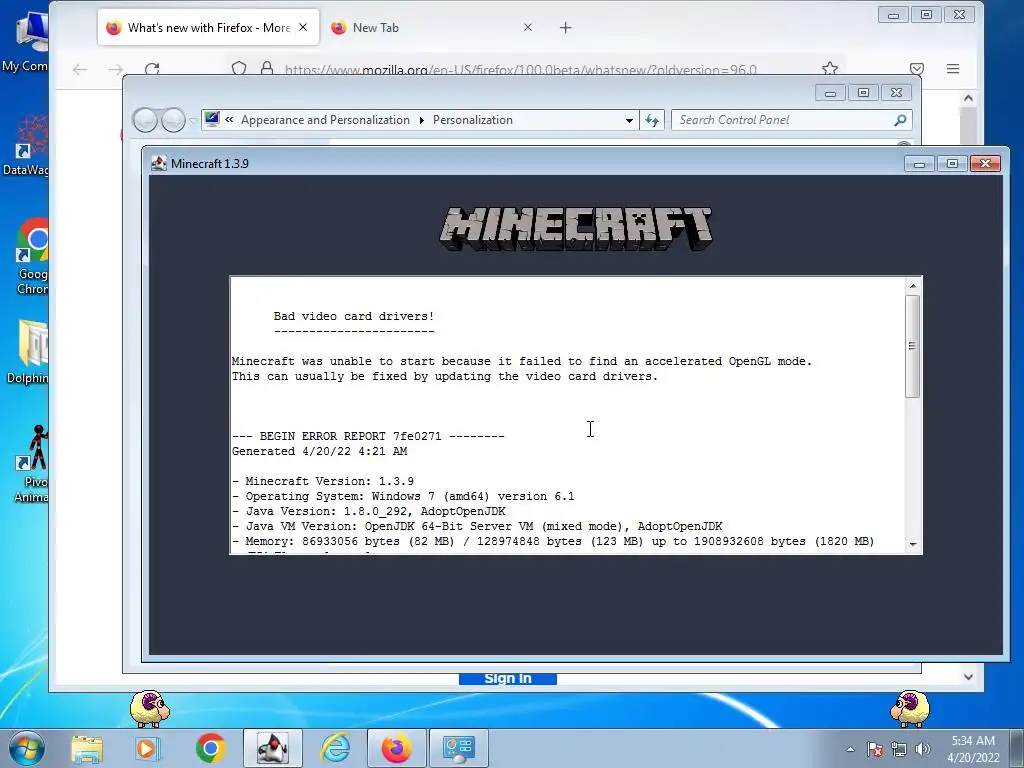The height and width of the screenshot is (768, 1024).
Task: Switch to Firefox from the taskbar
Action: [x=396, y=748]
